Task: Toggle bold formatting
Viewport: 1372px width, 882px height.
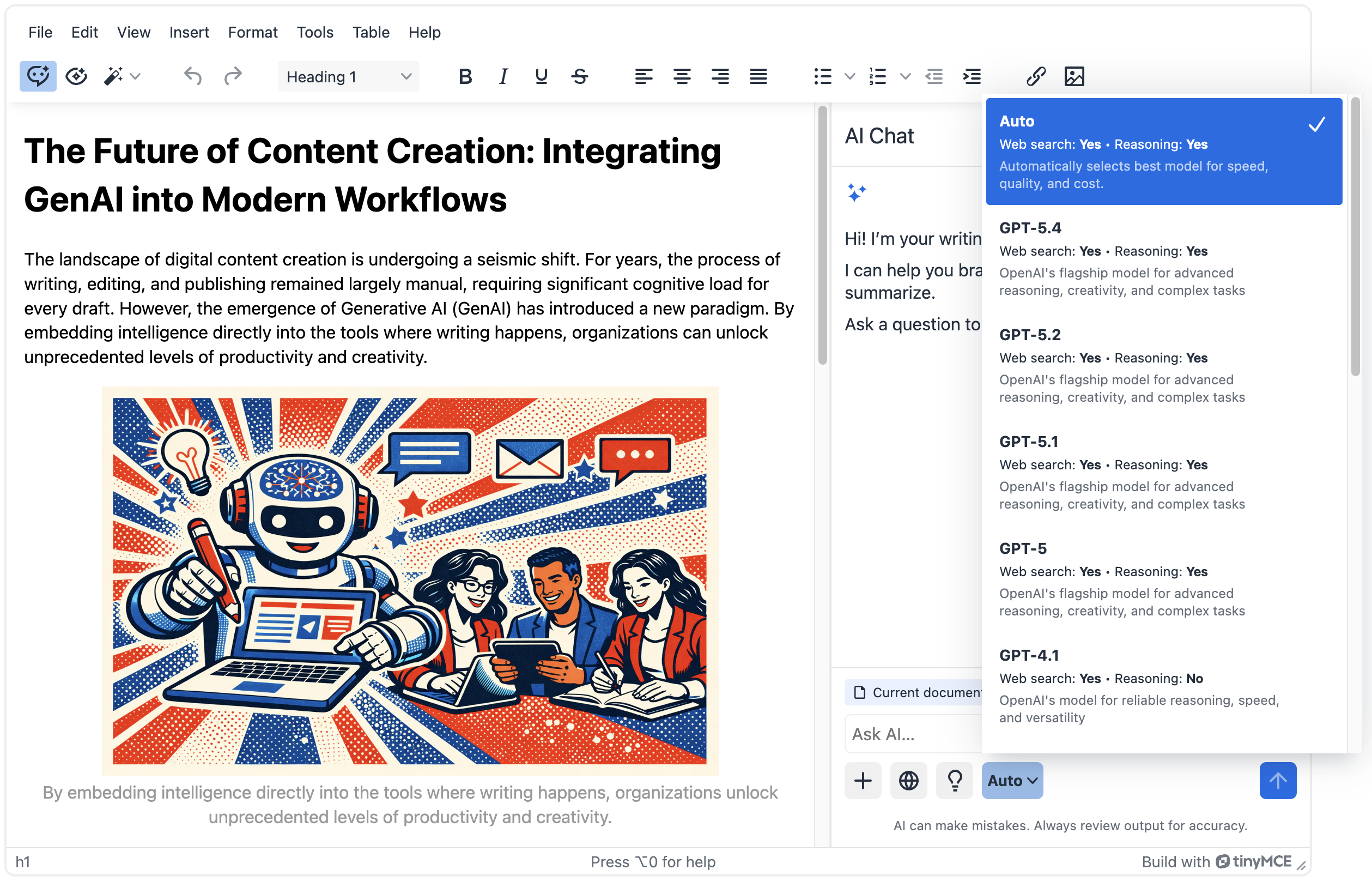Action: click(x=465, y=76)
